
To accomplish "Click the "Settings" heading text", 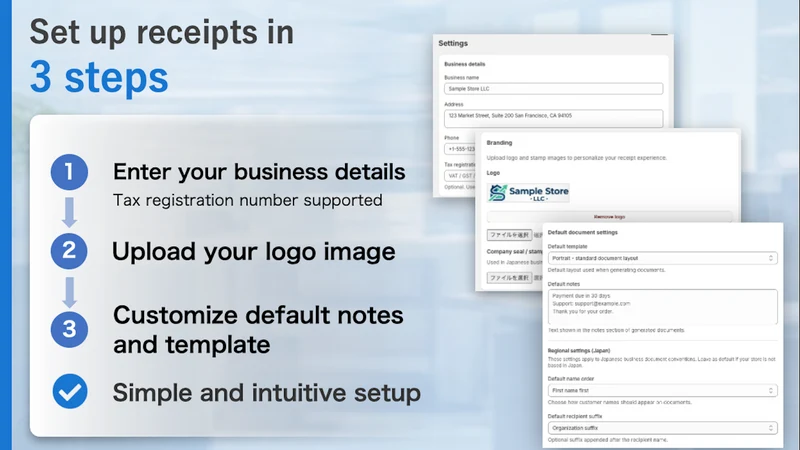I will click(453, 43).
